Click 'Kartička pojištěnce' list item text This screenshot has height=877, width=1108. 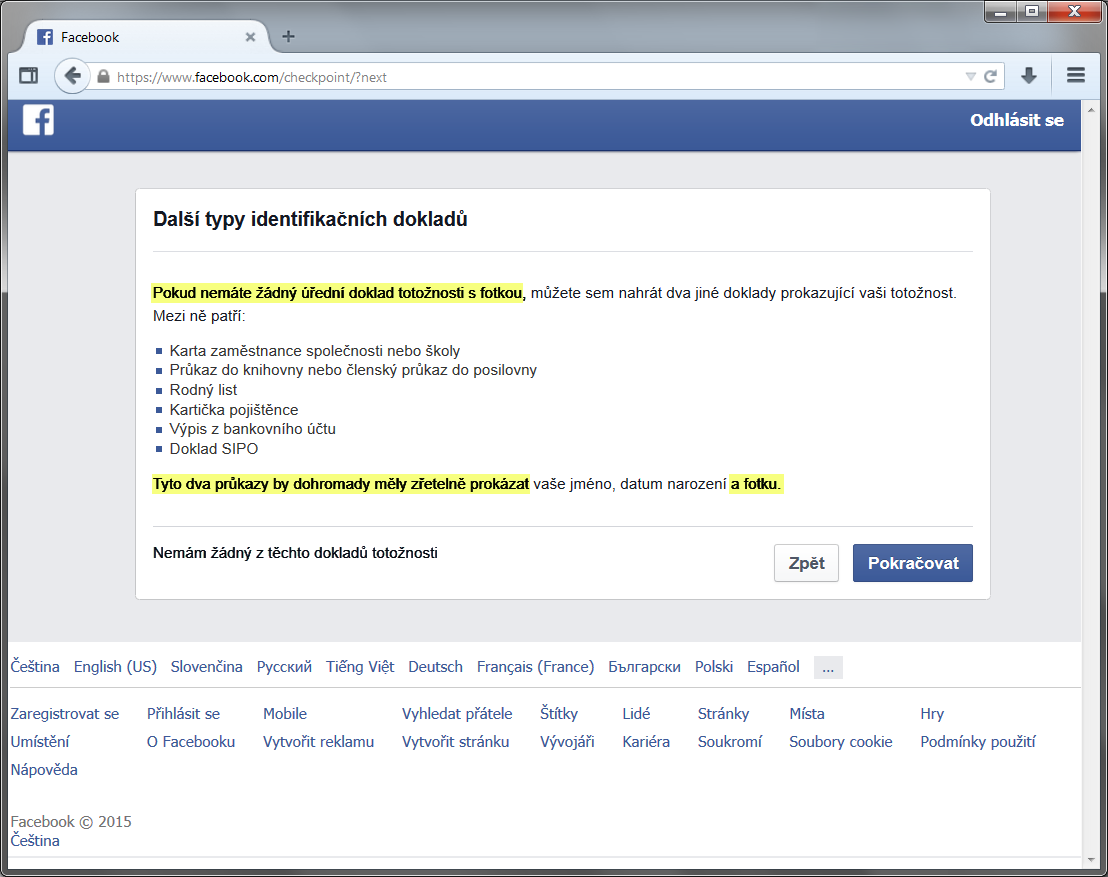coord(234,409)
